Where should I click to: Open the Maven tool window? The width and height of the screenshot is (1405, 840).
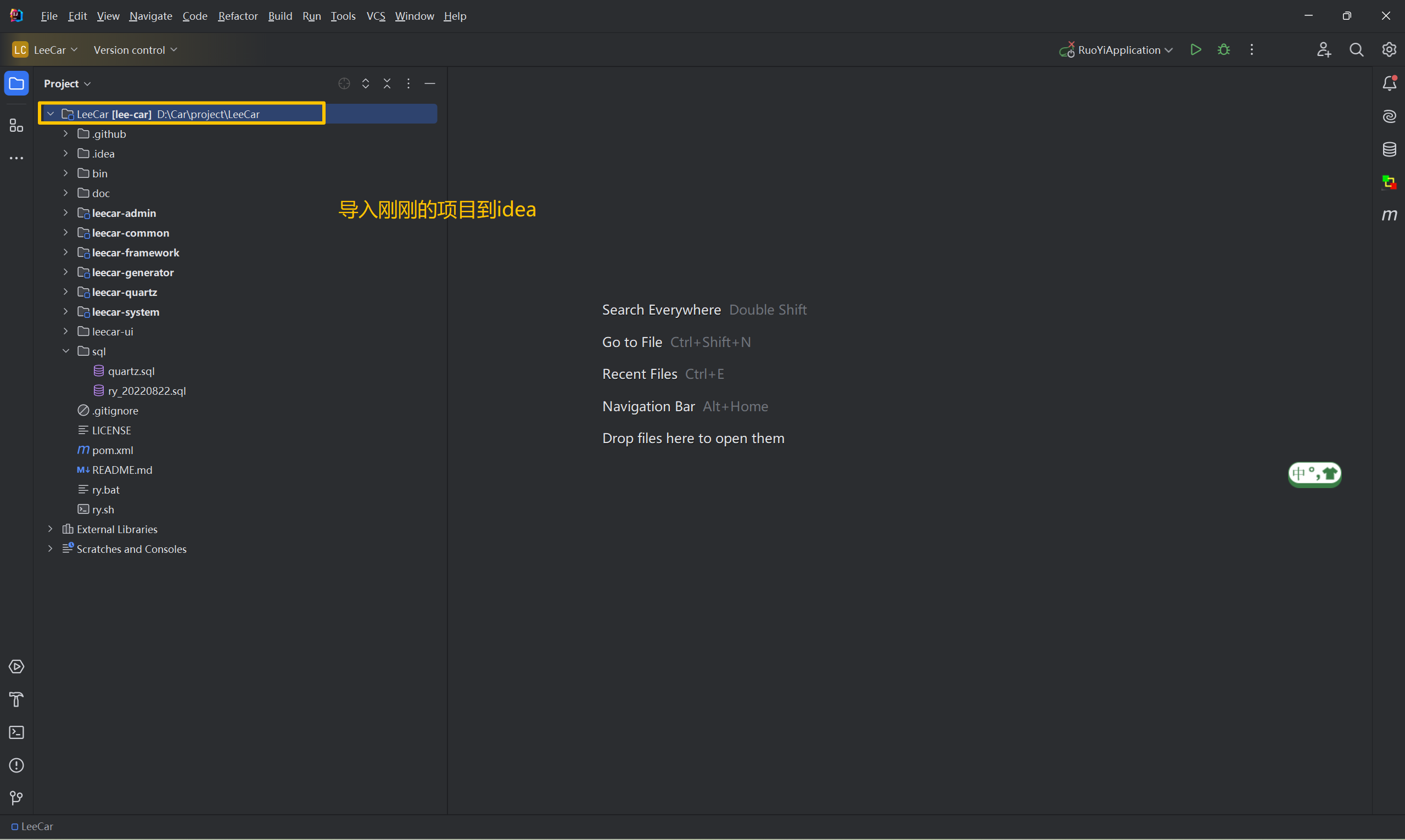pos(1389,215)
